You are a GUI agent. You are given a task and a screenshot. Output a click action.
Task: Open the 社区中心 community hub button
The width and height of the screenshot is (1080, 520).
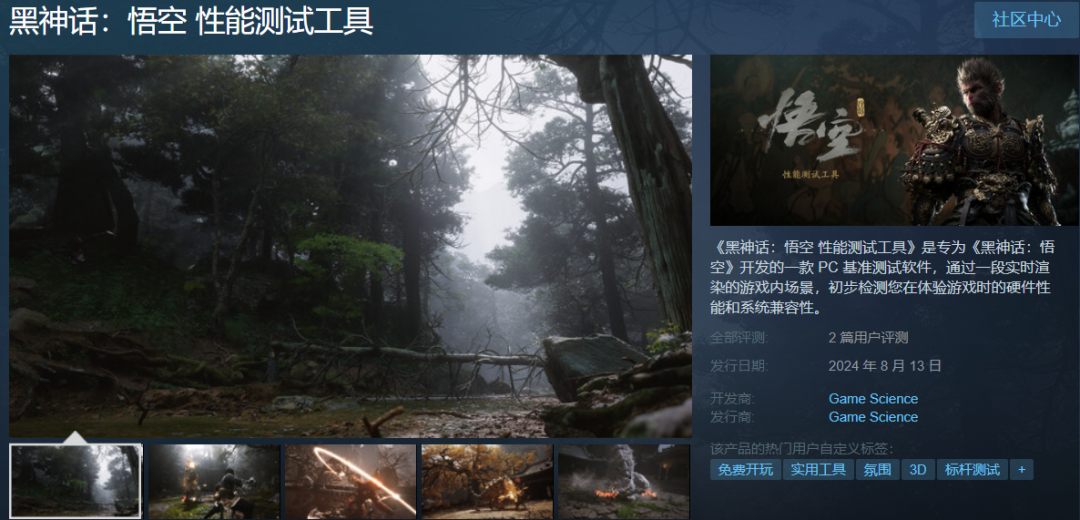tap(1026, 19)
